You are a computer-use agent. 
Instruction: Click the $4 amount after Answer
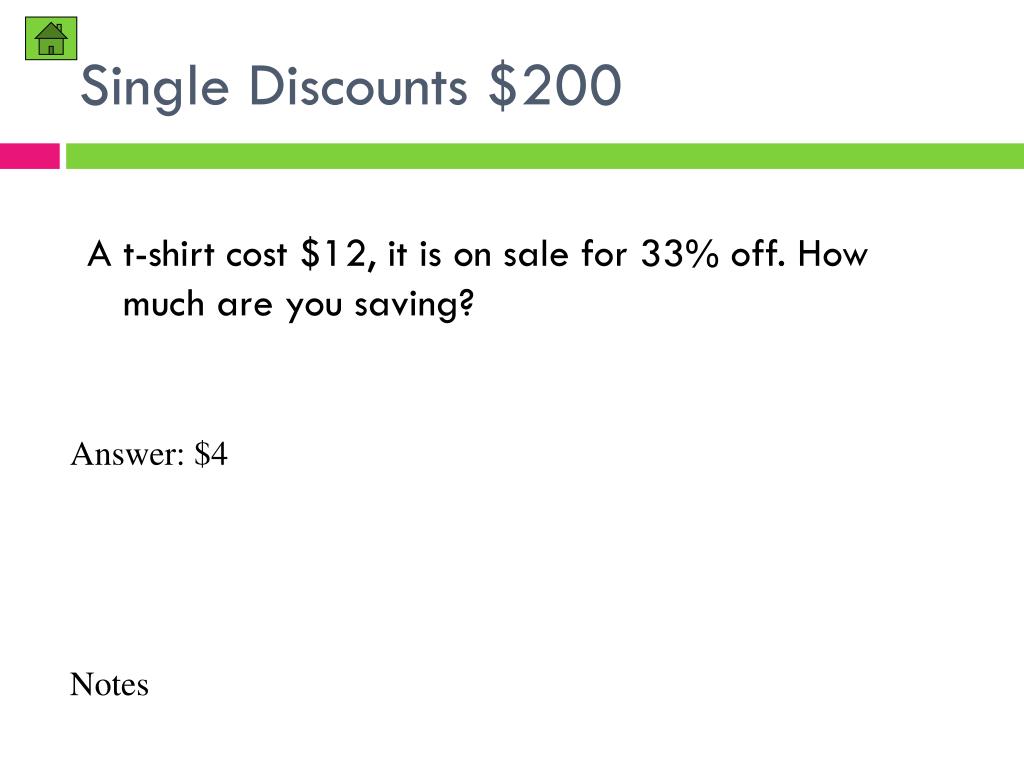pyautogui.click(x=211, y=454)
